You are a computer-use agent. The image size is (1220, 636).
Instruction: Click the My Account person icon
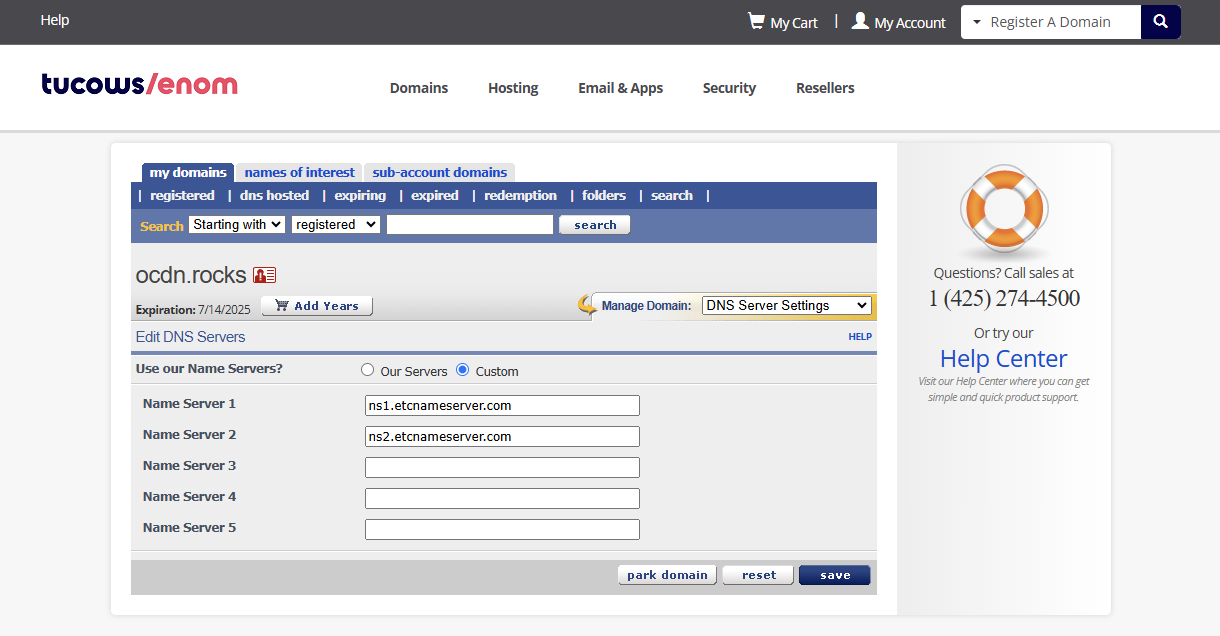point(860,21)
